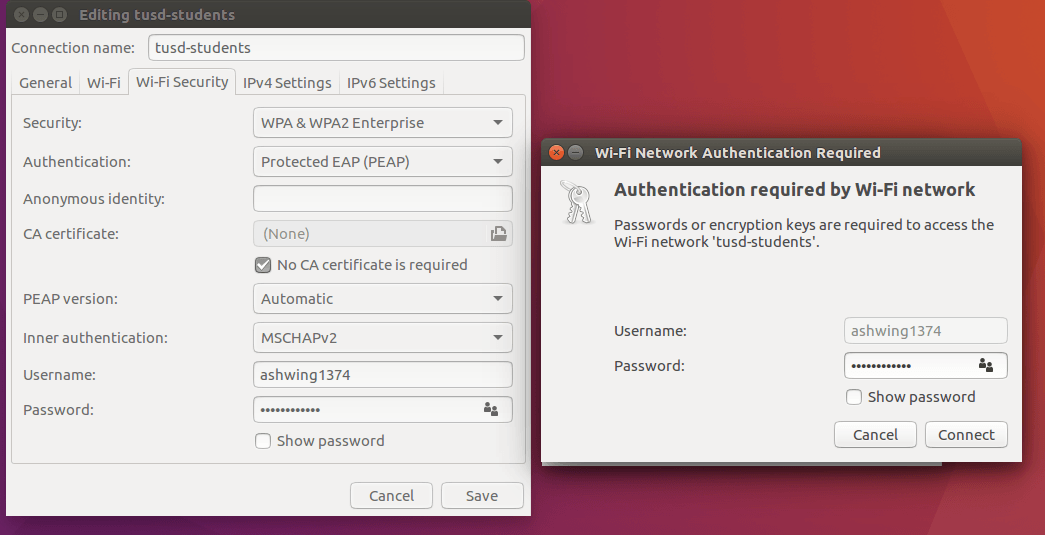Focus the Connection name field
The width and height of the screenshot is (1045, 535).
click(336, 48)
